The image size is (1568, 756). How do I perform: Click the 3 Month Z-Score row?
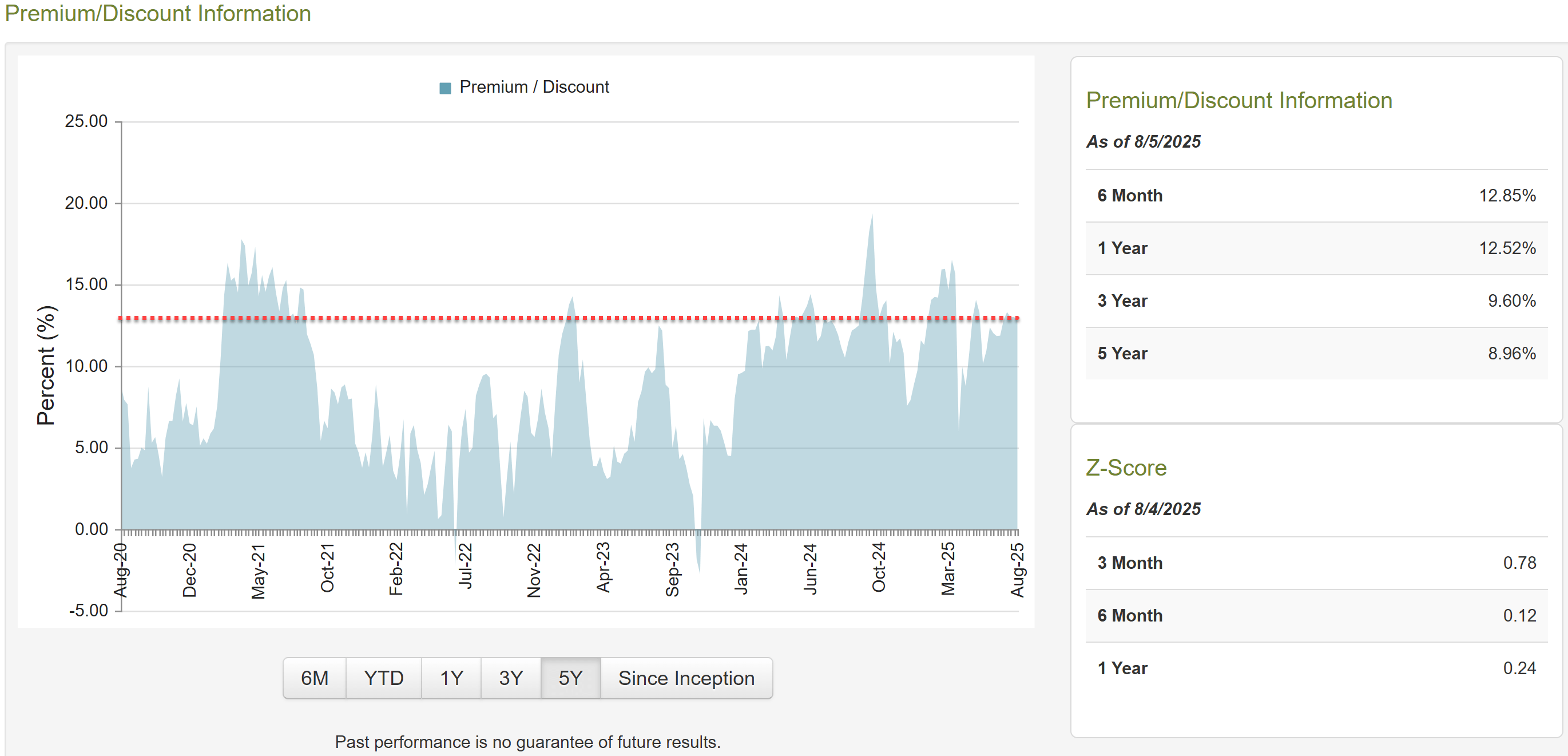tap(1316, 563)
